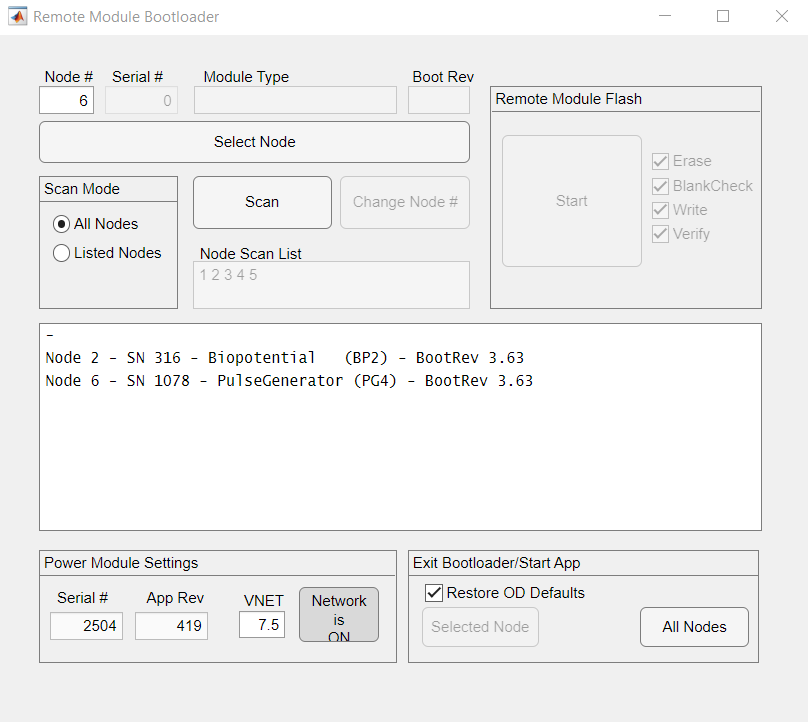Click the Serial # field showing 0
Screen dimensions: 808x722
click(x=141, y=100)
